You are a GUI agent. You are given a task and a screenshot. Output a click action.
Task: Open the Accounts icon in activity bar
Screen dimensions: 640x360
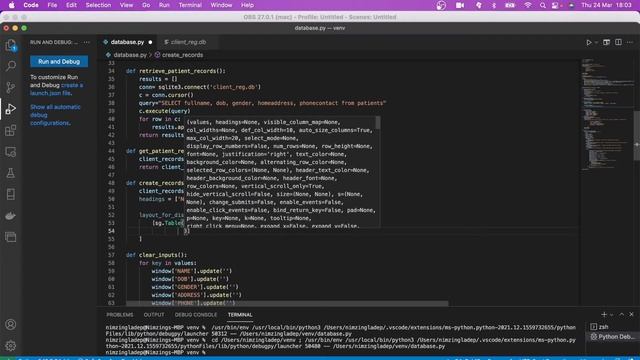click(x=11, y=324)
